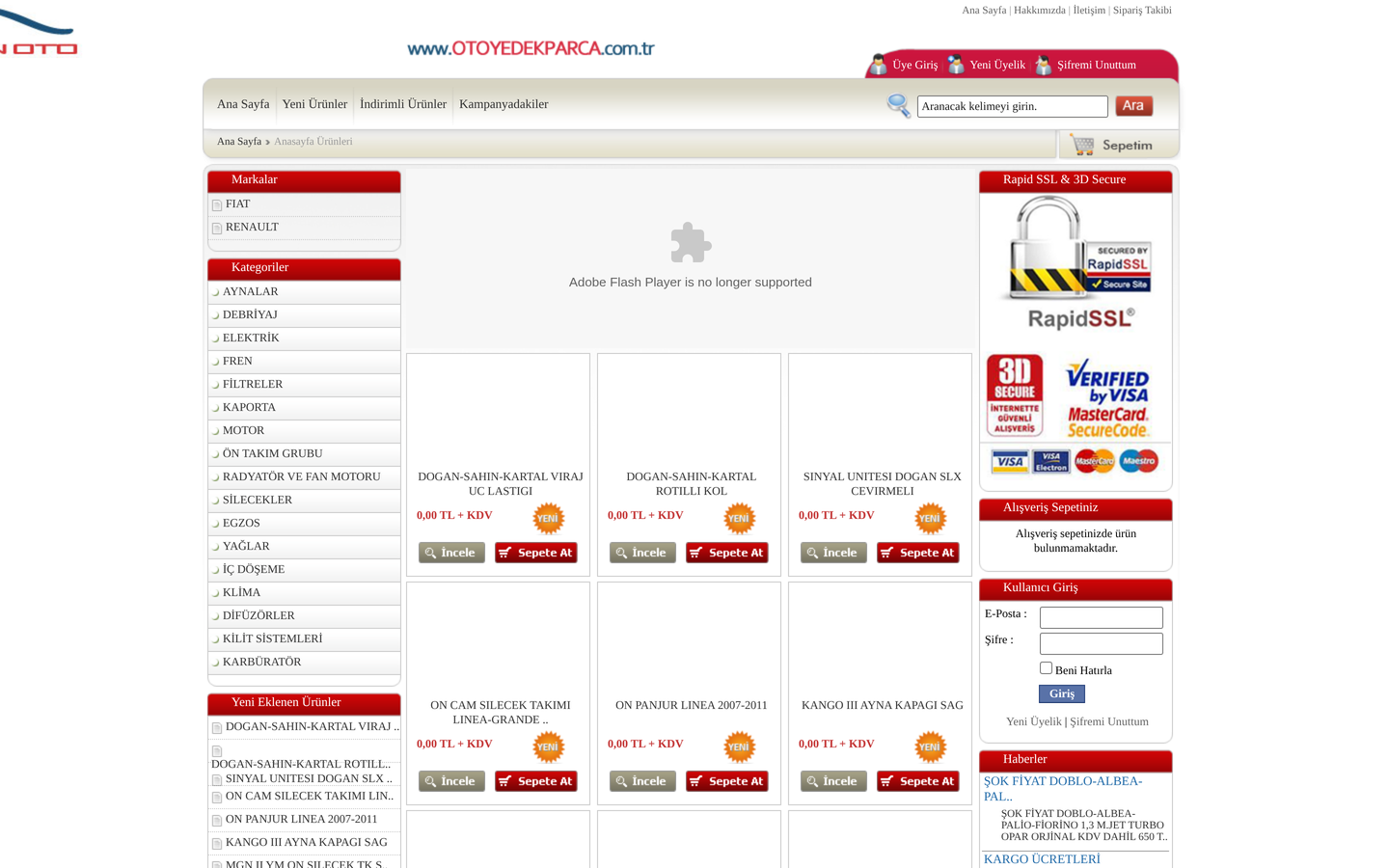Click YENİ badge on VIRAJ UC LASTIGI product
Image resolution: width=1389 pixels, height=868 pixels.
point(548,518)
